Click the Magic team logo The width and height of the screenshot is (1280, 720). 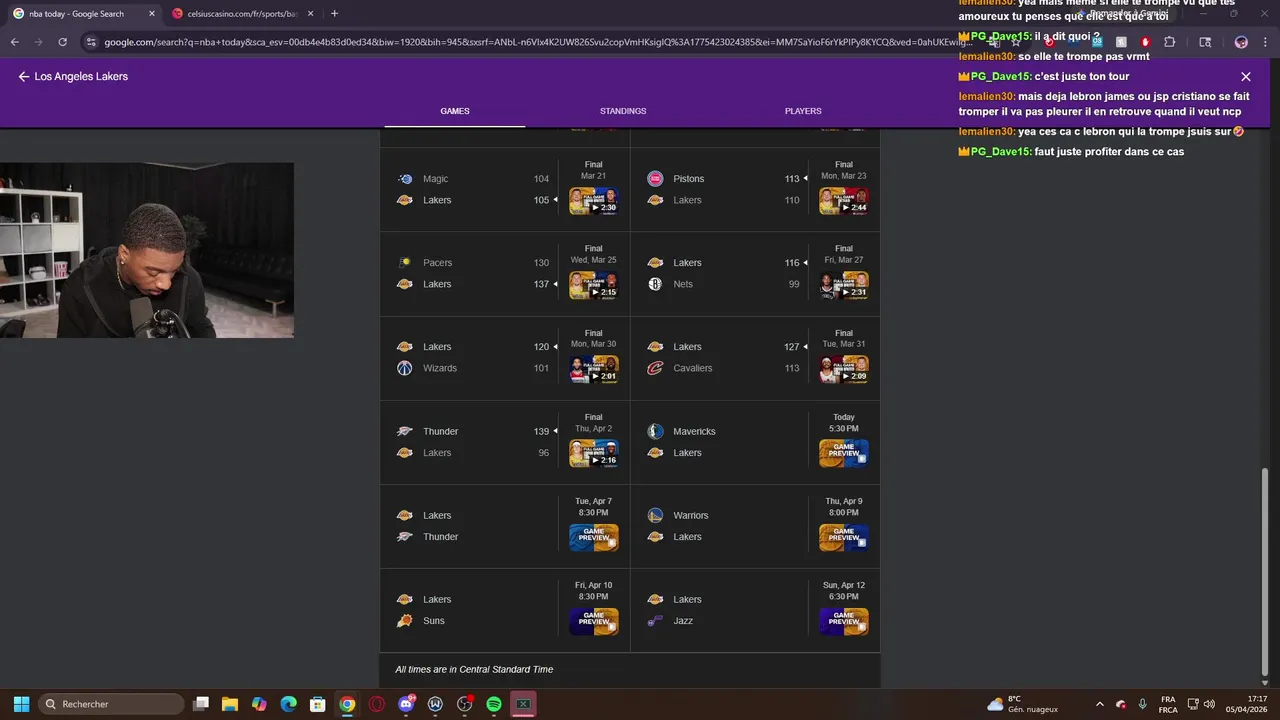coord(405,179)
